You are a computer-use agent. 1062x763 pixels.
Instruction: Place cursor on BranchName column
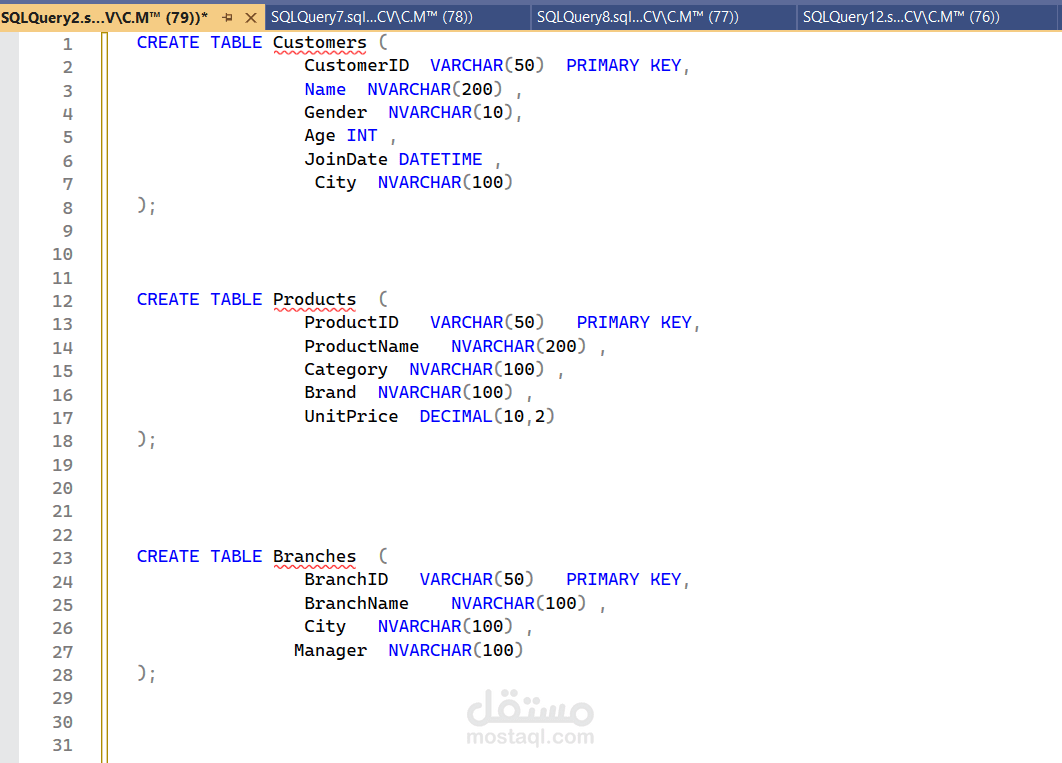(356, 603)
